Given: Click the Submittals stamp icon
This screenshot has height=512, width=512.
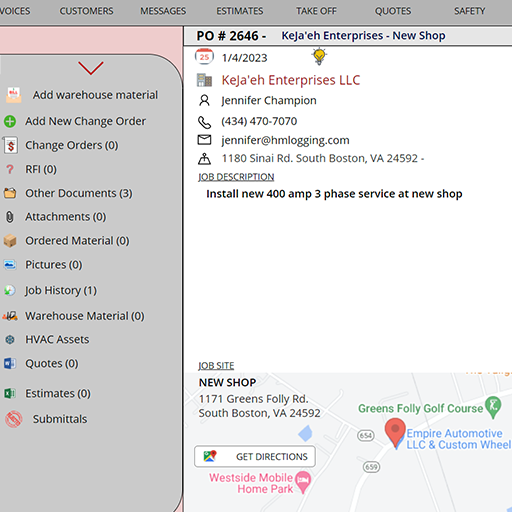Looking at the screenshot, I should point(14,419).
